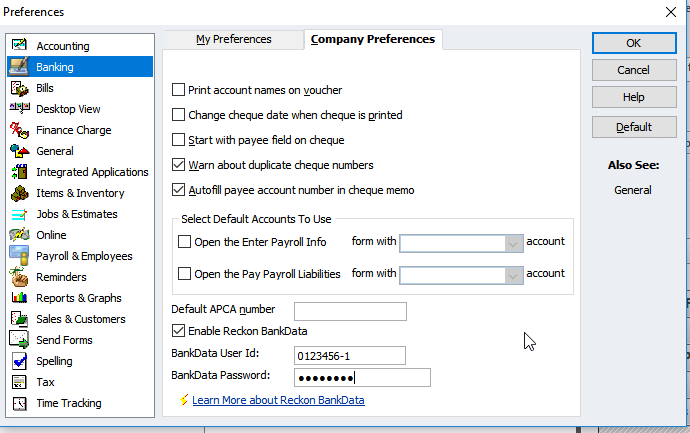This screenshot has height=433, width=690.
Task: Disable Enable Reckon BankData checkbox
Action: point(178,331)
